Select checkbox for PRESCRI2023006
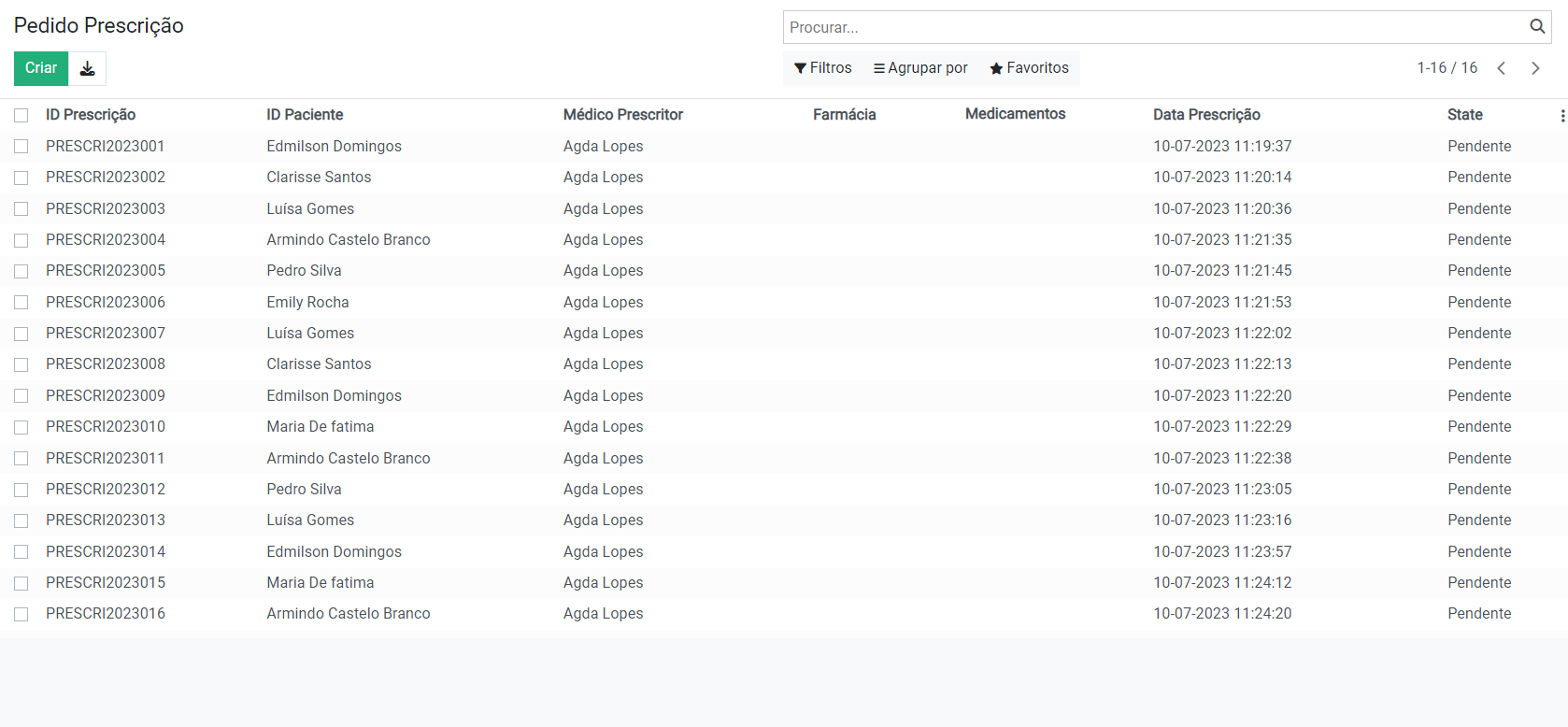Screen dimensions: 1568x727 21,302
